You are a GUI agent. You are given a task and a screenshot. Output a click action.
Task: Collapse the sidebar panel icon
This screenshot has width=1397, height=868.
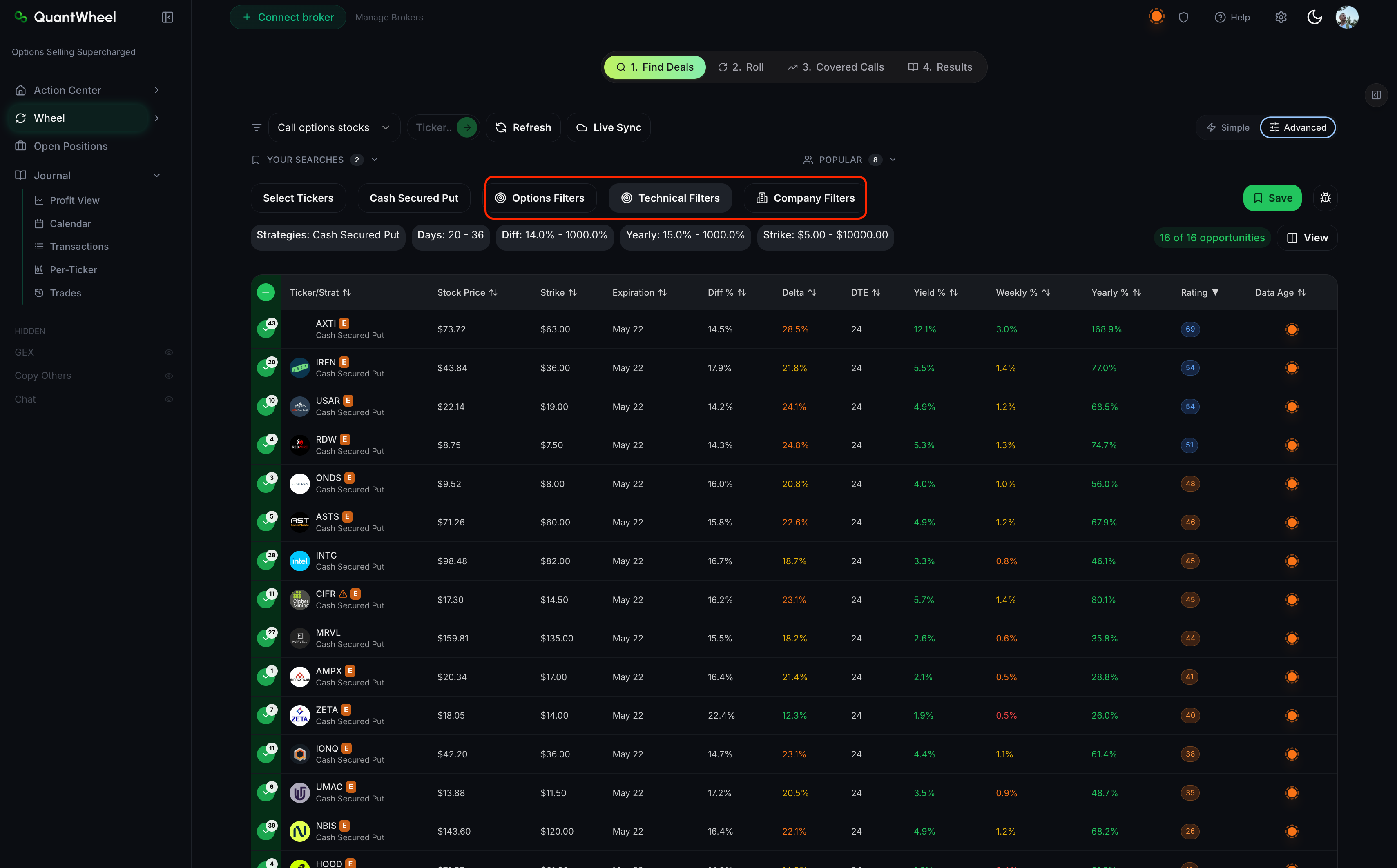(x=167, y=17)
